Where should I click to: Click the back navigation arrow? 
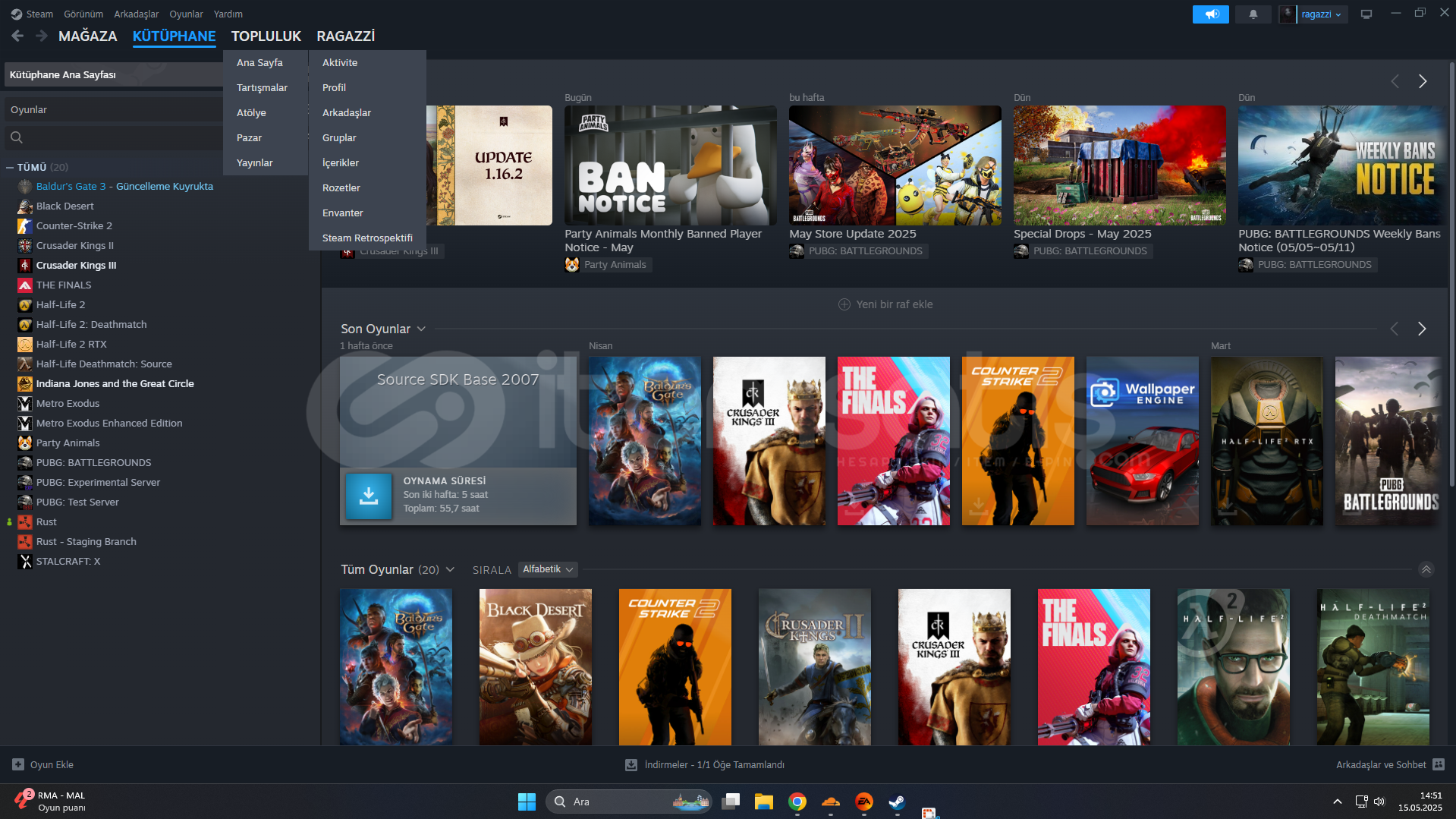point(17,36)
